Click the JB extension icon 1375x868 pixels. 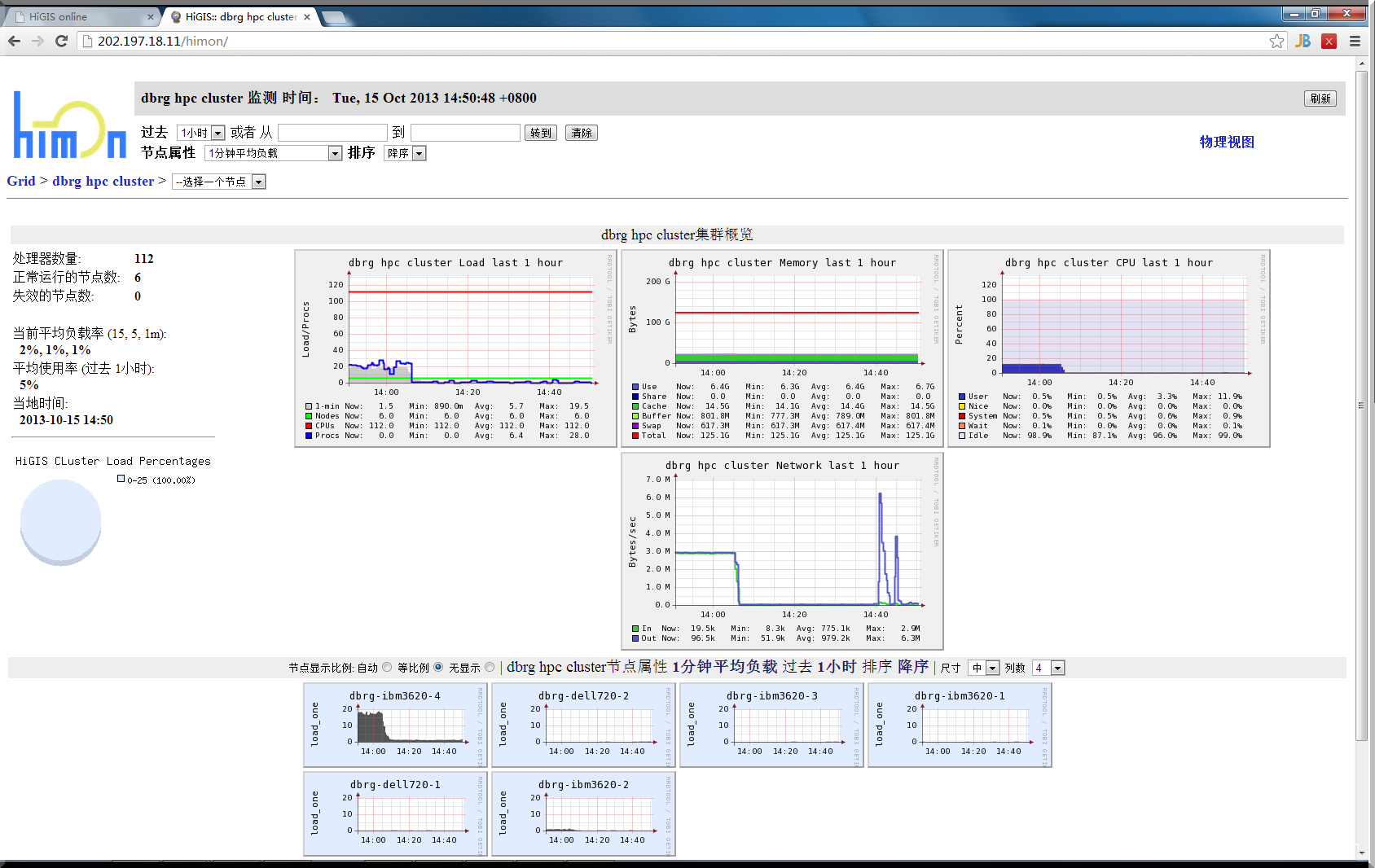[x=1303, y=41]
